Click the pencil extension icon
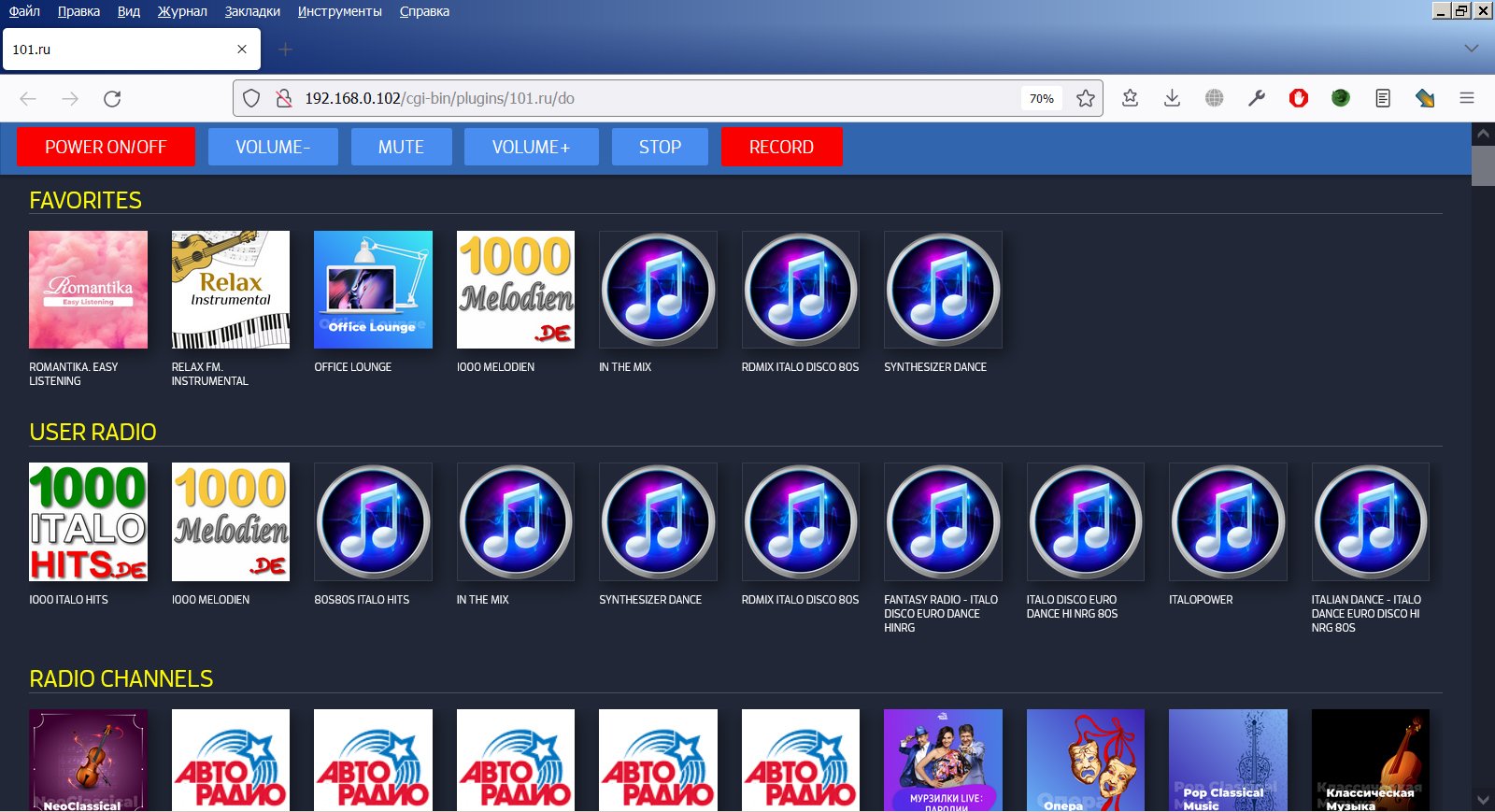 [x=1425, y=98]
